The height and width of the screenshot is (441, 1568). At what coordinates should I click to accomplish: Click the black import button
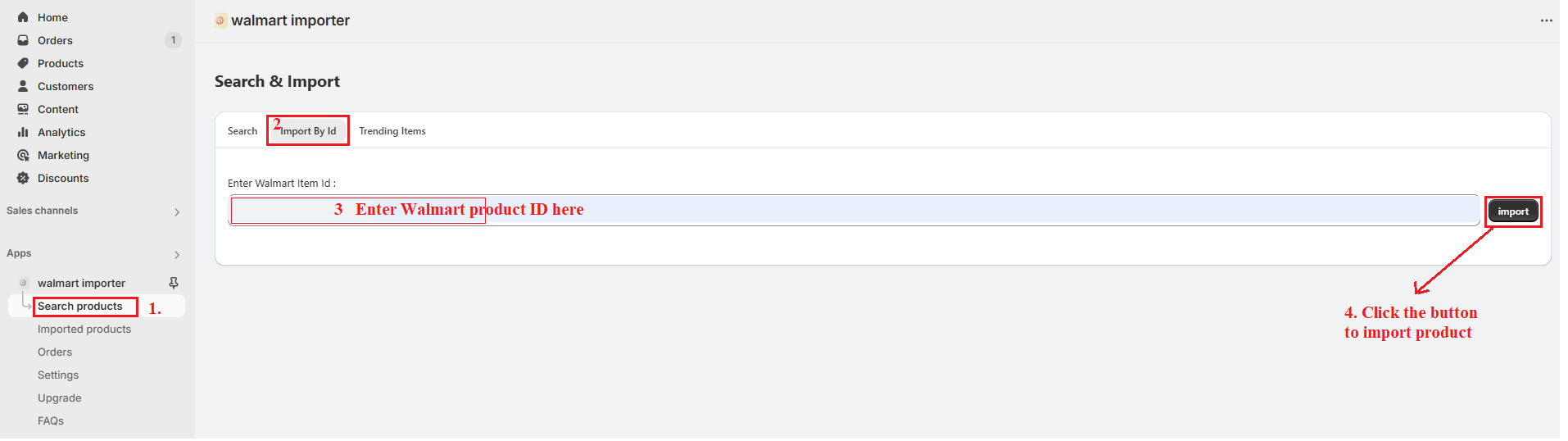point(1513,211)
